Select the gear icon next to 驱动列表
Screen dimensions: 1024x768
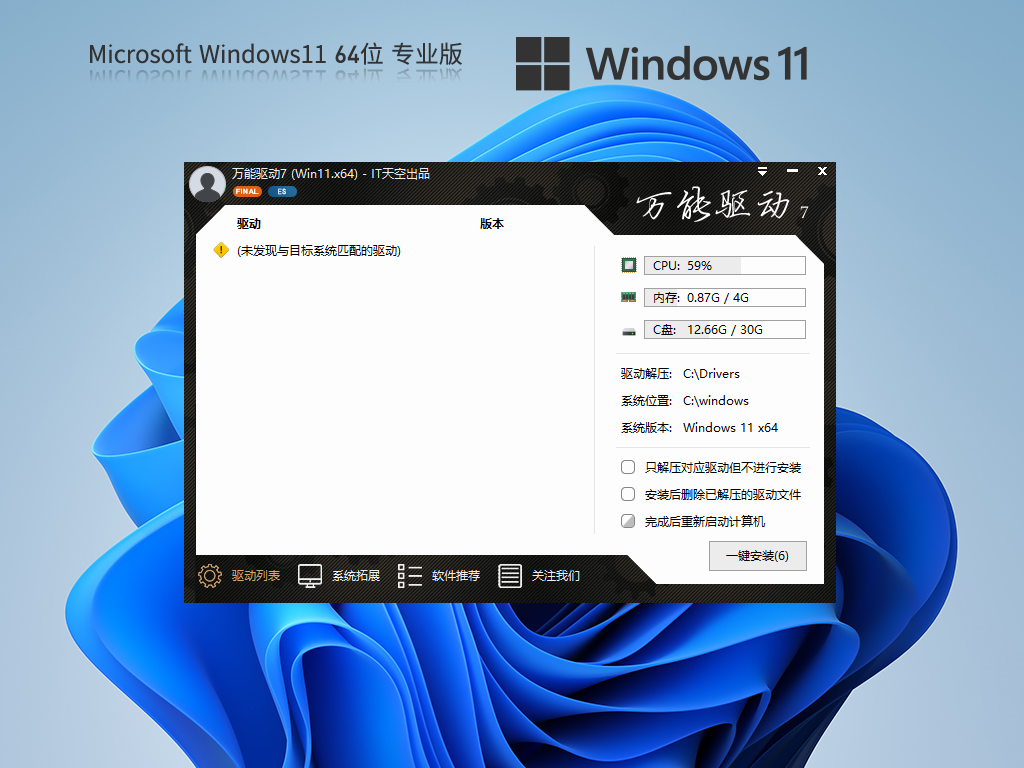(209, 576)
